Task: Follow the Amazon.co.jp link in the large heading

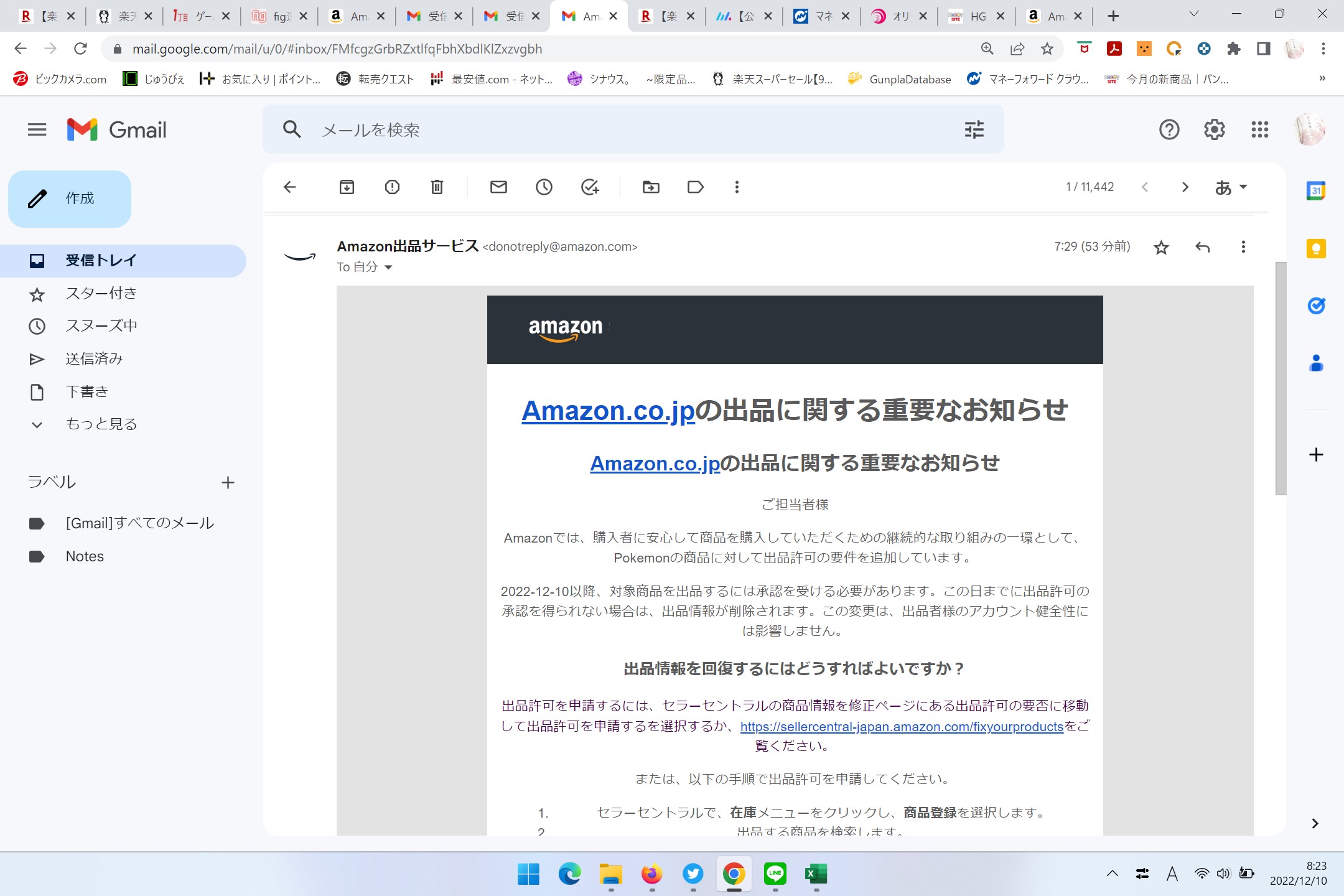Action: click(x=608, y=411)
